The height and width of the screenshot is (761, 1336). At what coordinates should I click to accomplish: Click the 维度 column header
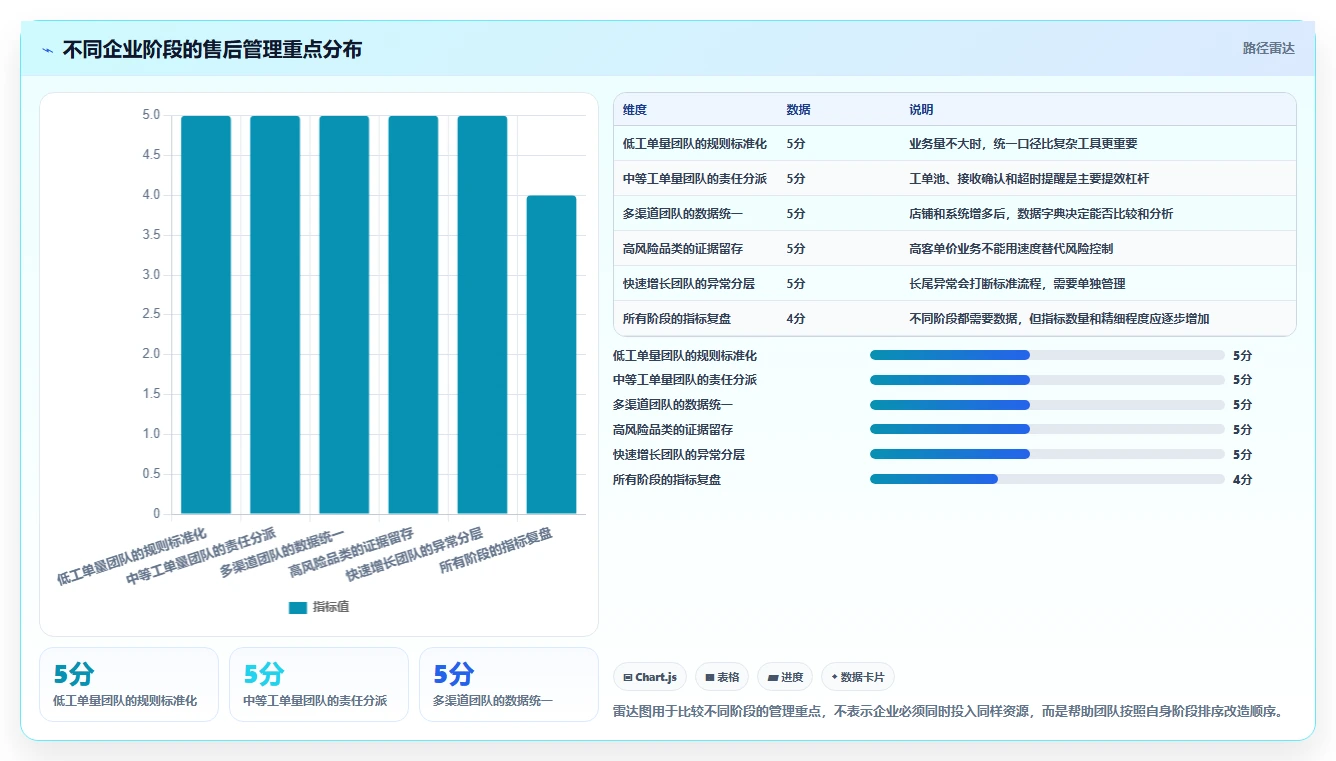click(635, 110)
